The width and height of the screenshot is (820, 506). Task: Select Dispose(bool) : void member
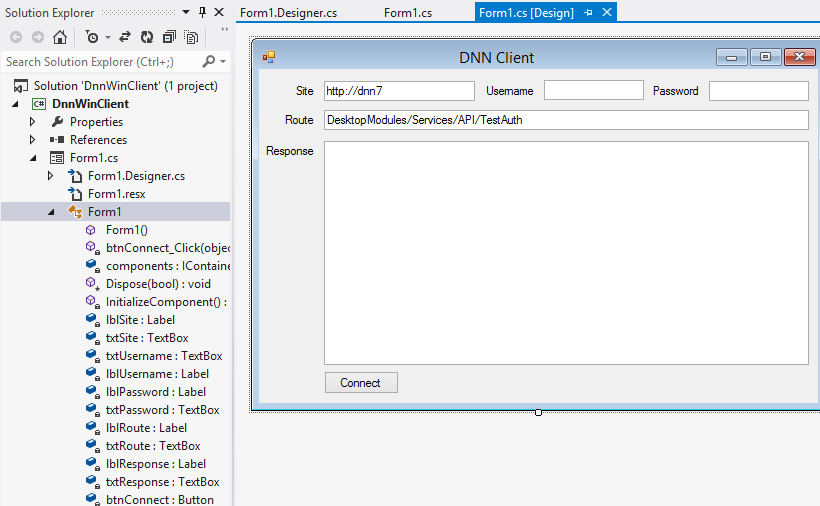pos(158,284)
